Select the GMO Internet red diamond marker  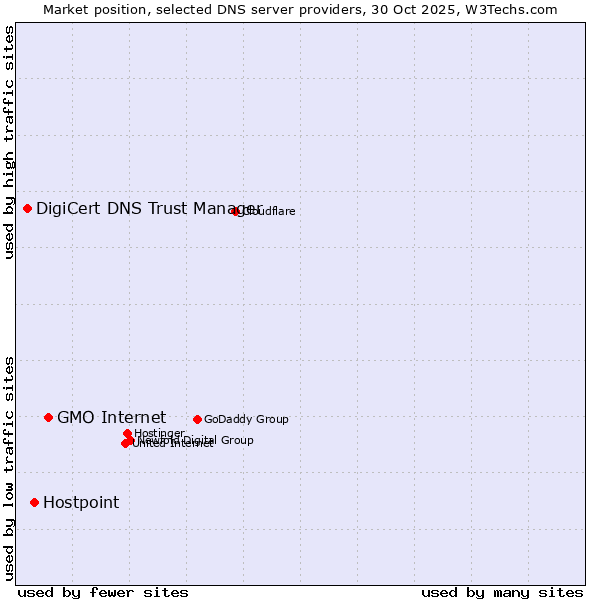[48, 417]
